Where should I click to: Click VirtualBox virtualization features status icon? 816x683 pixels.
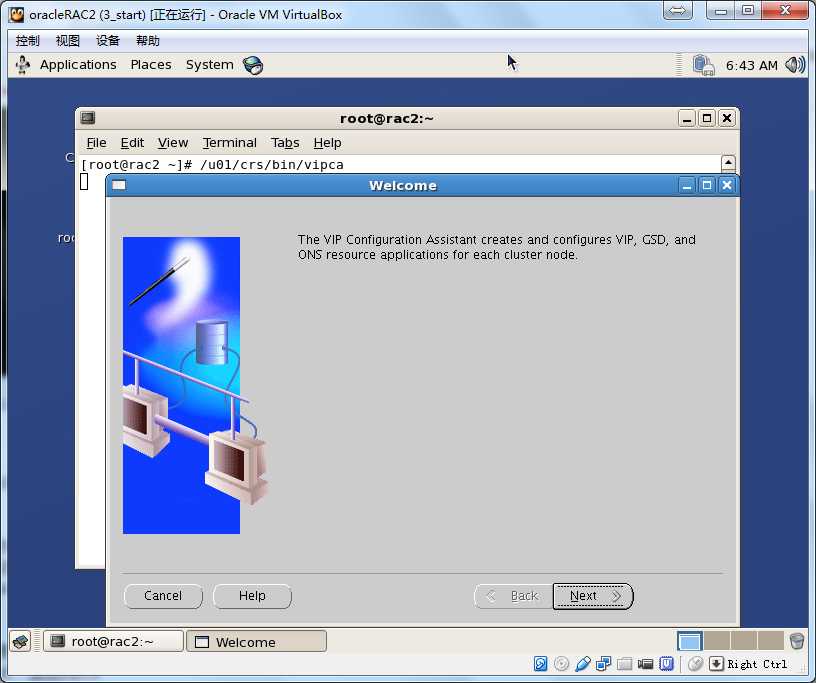667,664
